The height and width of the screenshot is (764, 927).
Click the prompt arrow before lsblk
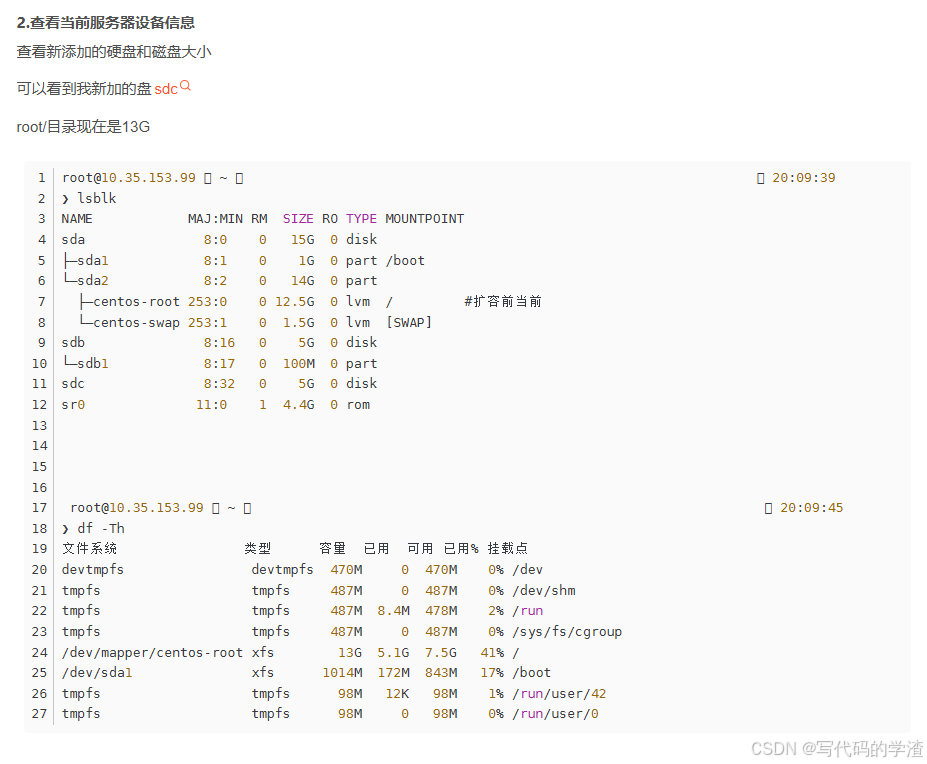tap(66, 199)
